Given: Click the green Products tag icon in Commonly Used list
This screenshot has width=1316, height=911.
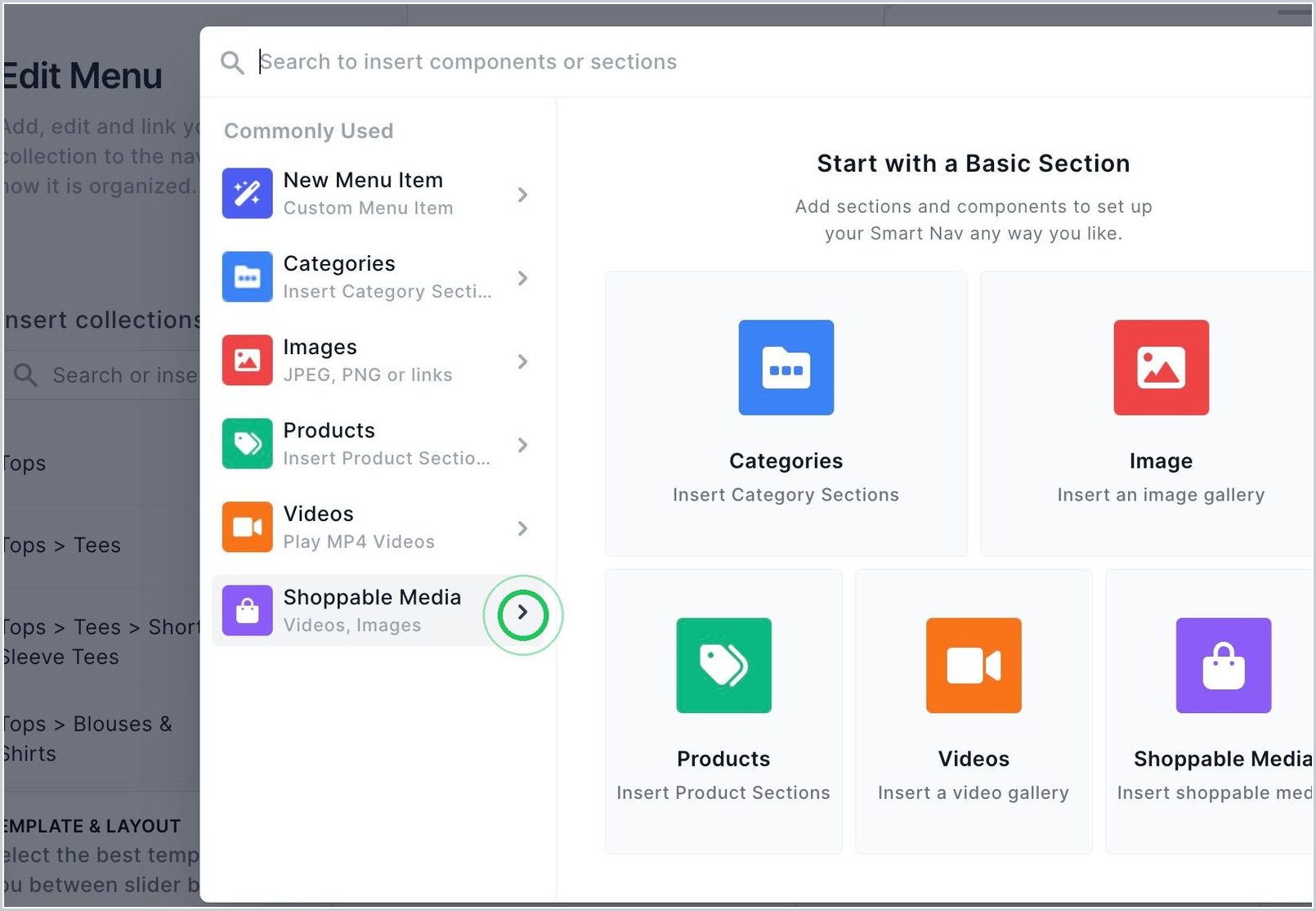Looking at the screenshot, I should tap(247, 444).
